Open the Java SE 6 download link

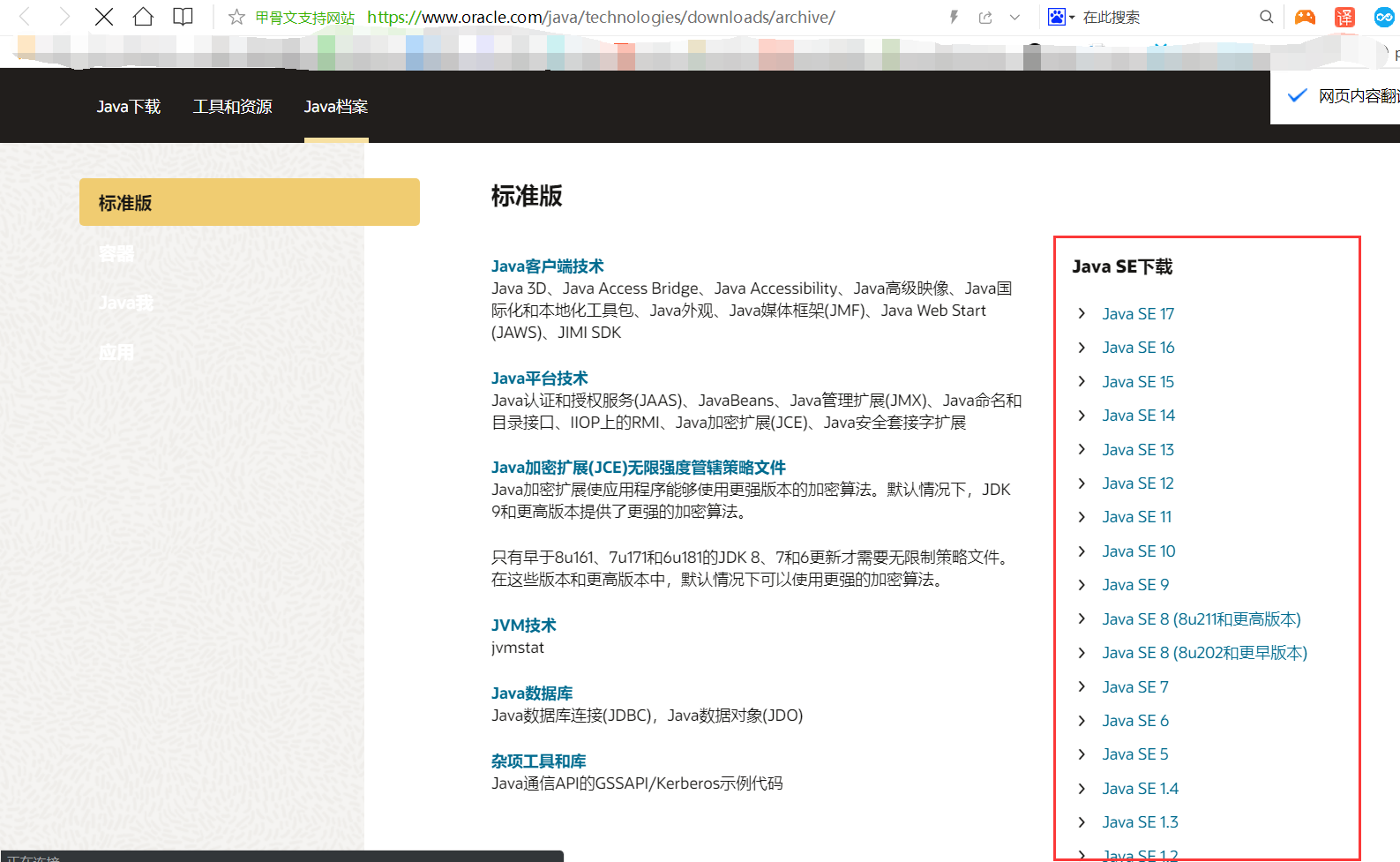coord(1135,721)
